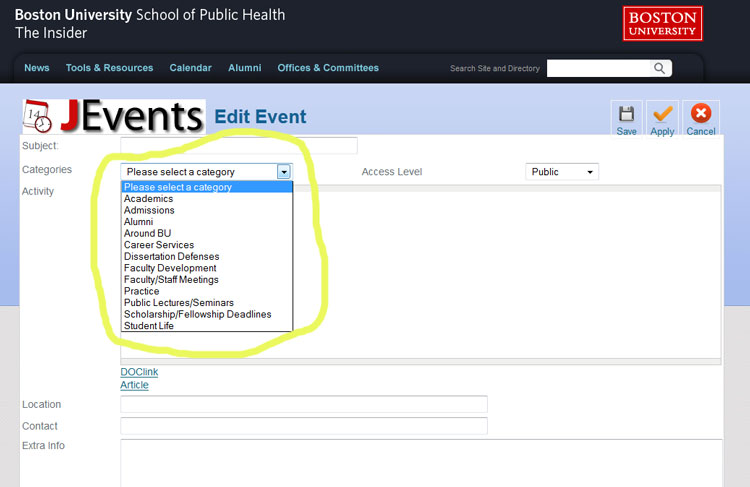Focus the Location input field
750x487 pixels.
pyautogui.click(x=304, y=404)
